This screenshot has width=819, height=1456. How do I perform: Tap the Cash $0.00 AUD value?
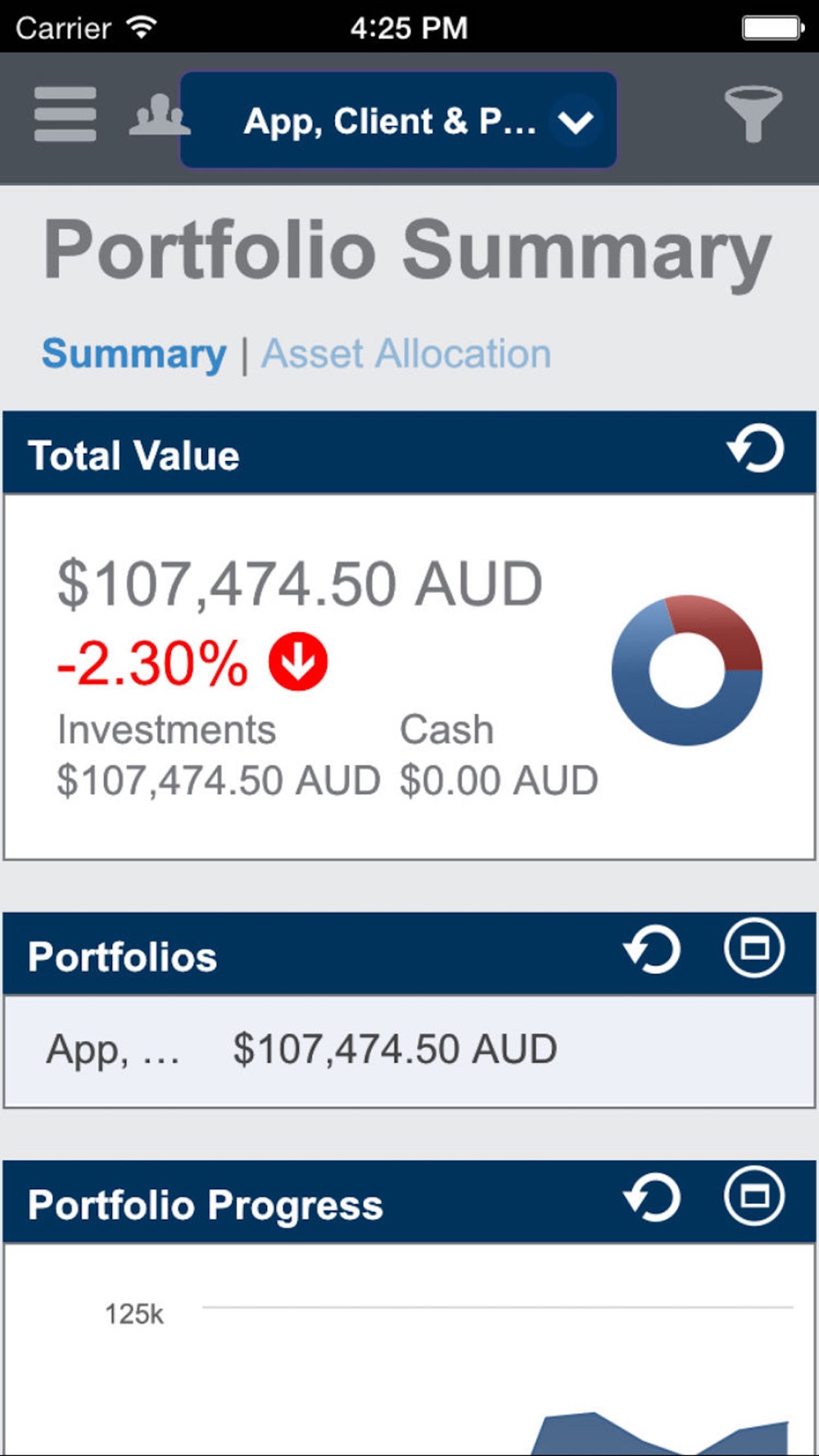(x=499, y=780)
